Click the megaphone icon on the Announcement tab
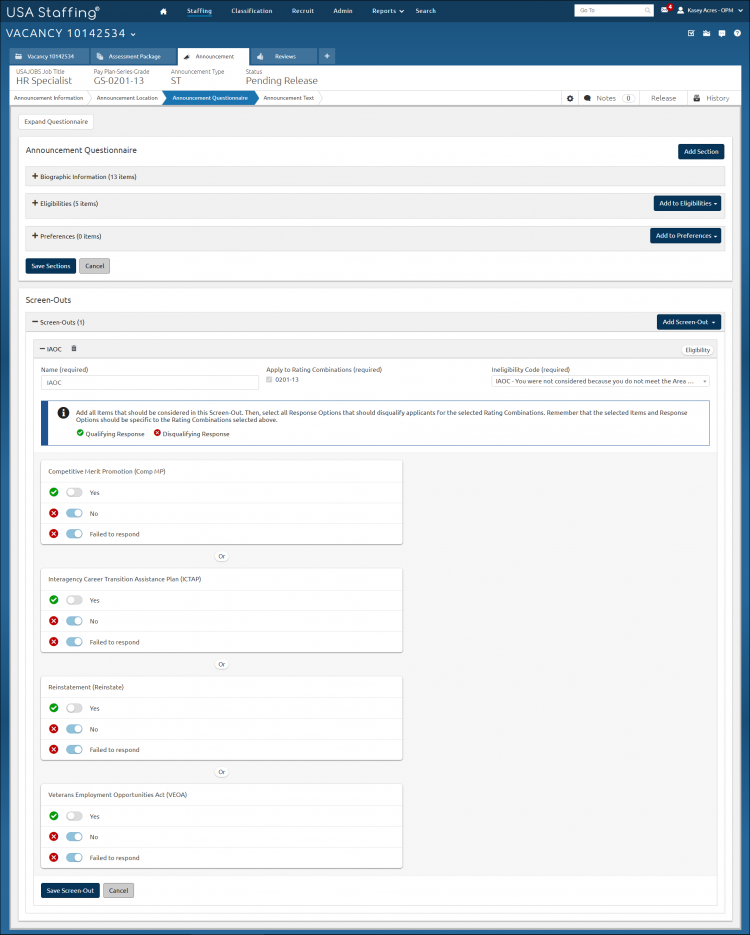This screenshot has width=750, height=935. (187, 57)
